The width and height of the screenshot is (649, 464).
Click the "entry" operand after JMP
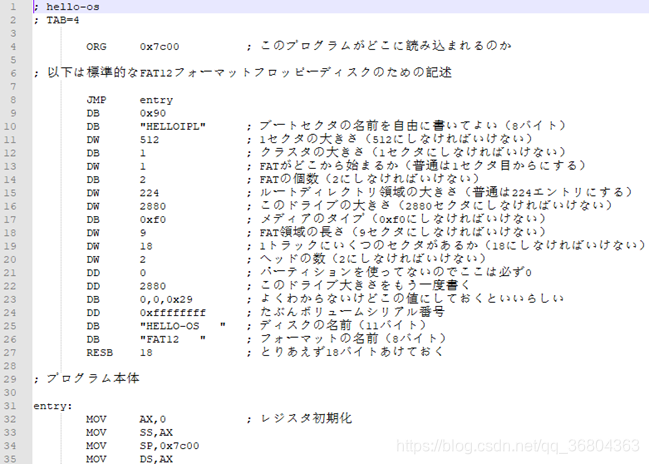tap(156, 100)
